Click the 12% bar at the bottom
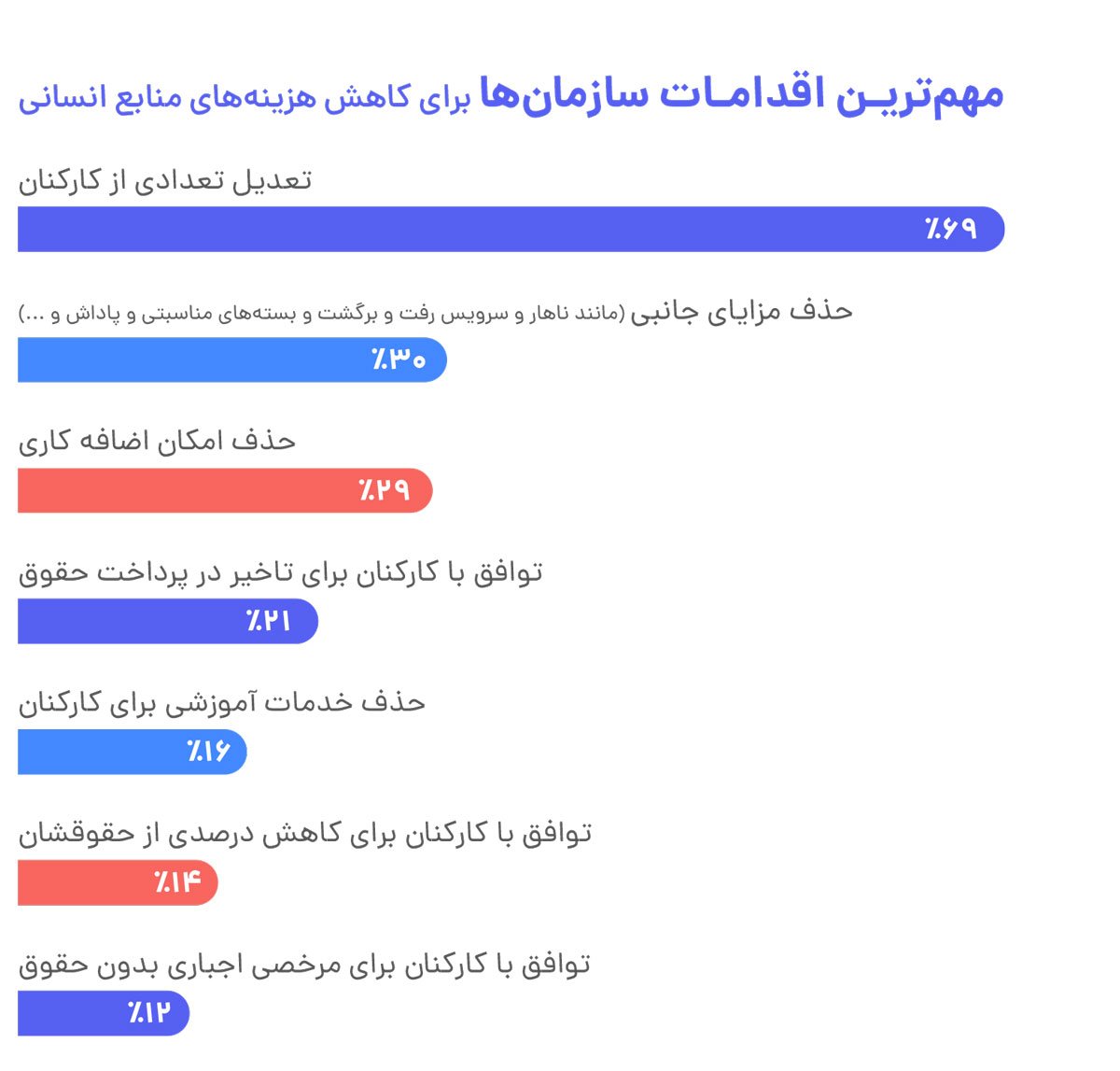 click(x=104, y=1013)
